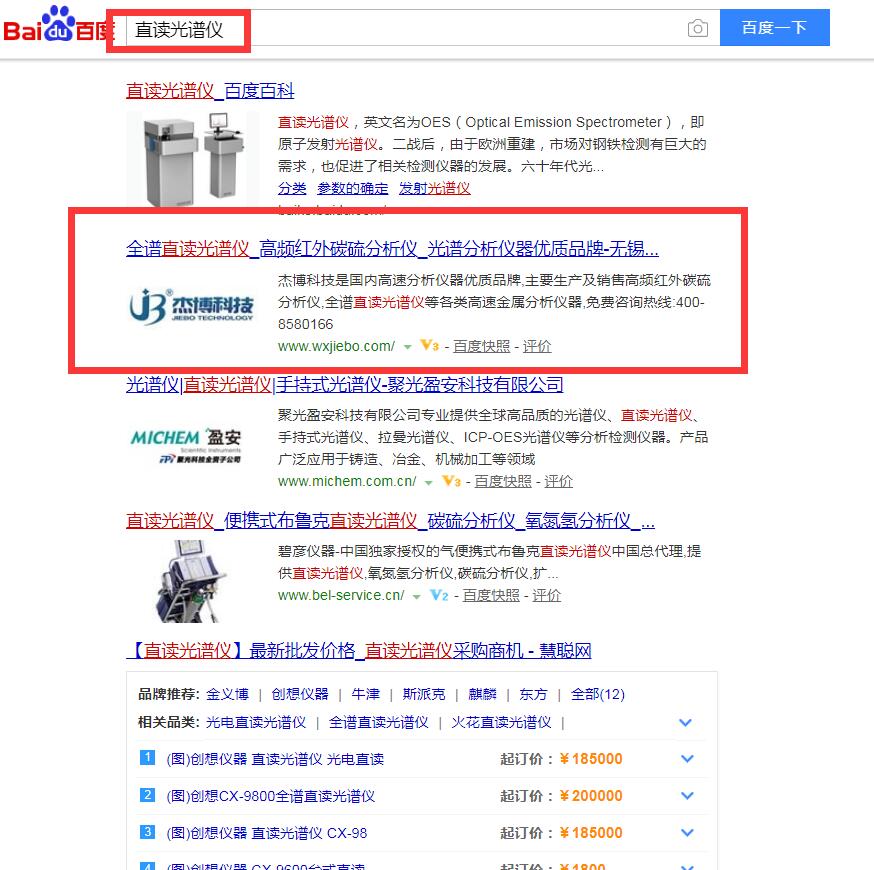This screenshot has height=870, width=874.
Task: Click the 百度快照 link under wxjiebo result
Action: pyautogui.click(x=481, y=346)
